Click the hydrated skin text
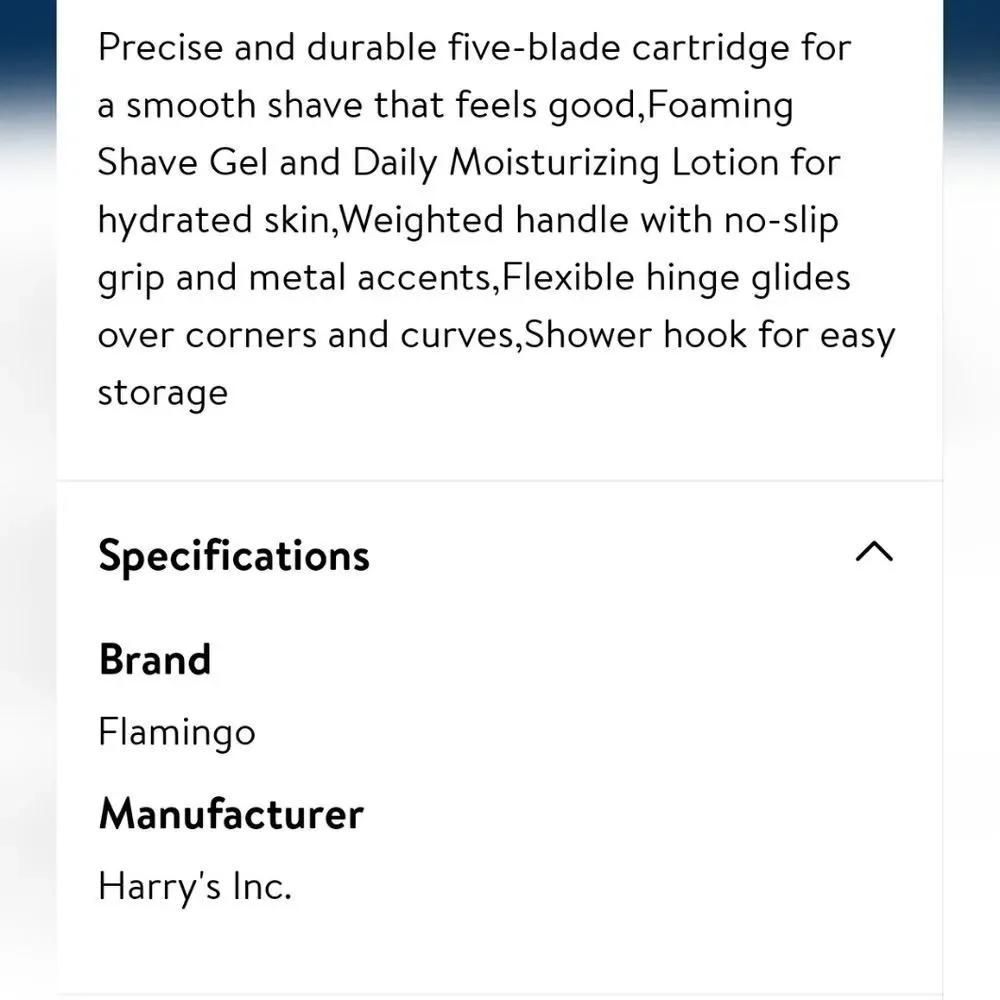 click(214, 221)
